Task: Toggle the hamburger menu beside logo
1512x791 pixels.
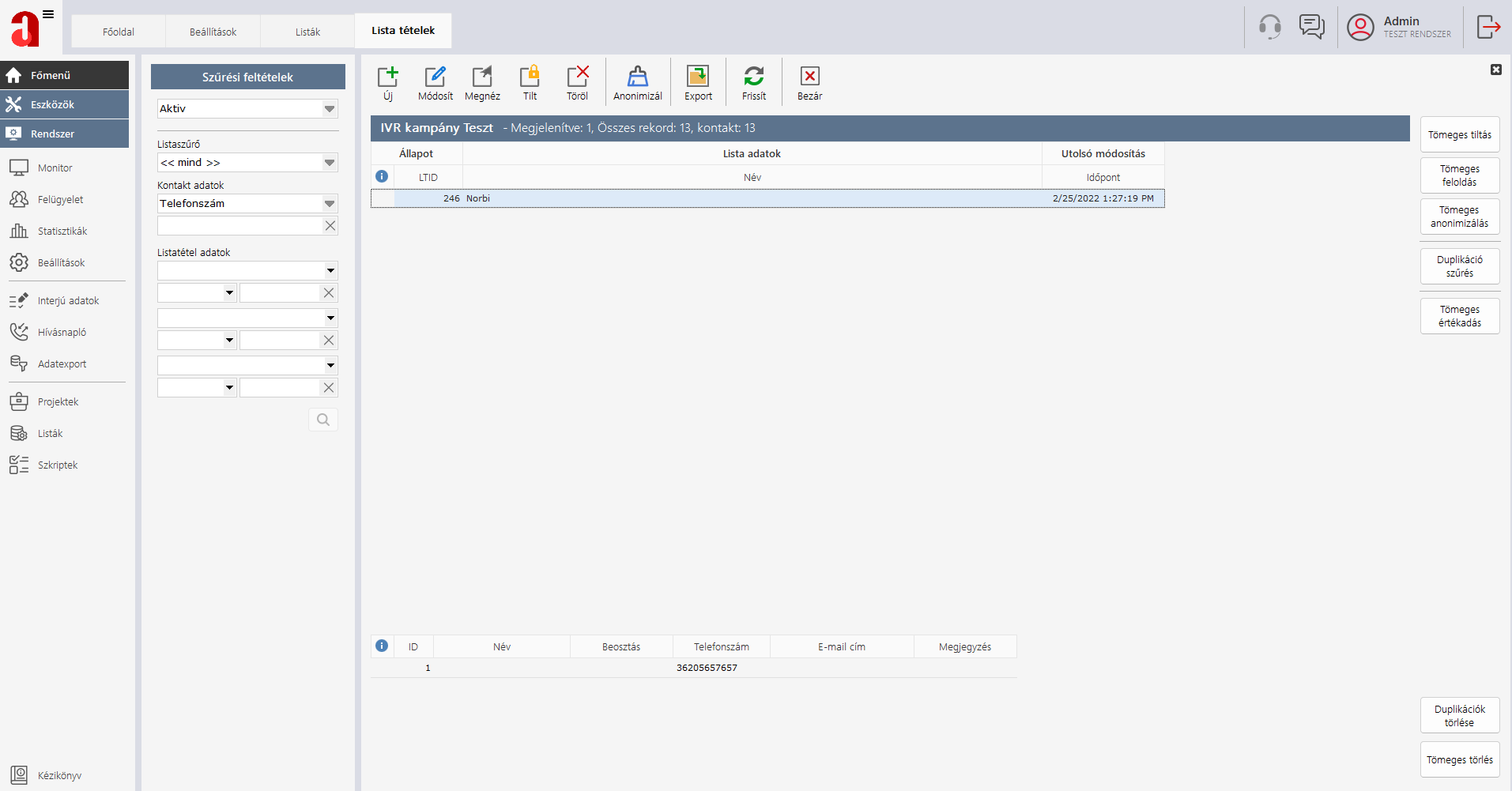Action: 48,14
